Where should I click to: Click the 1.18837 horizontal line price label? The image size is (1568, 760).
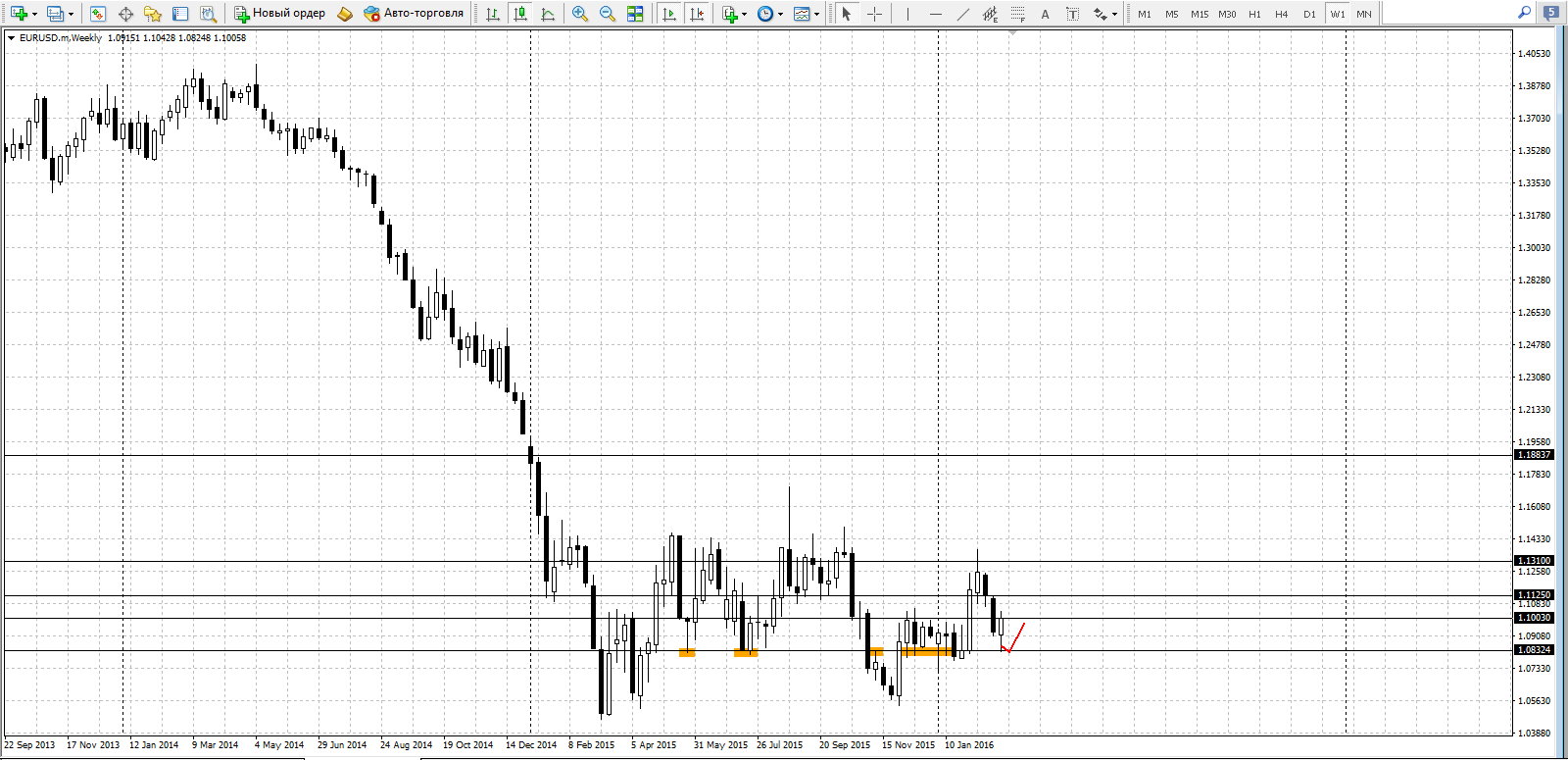click(1534, 455)
